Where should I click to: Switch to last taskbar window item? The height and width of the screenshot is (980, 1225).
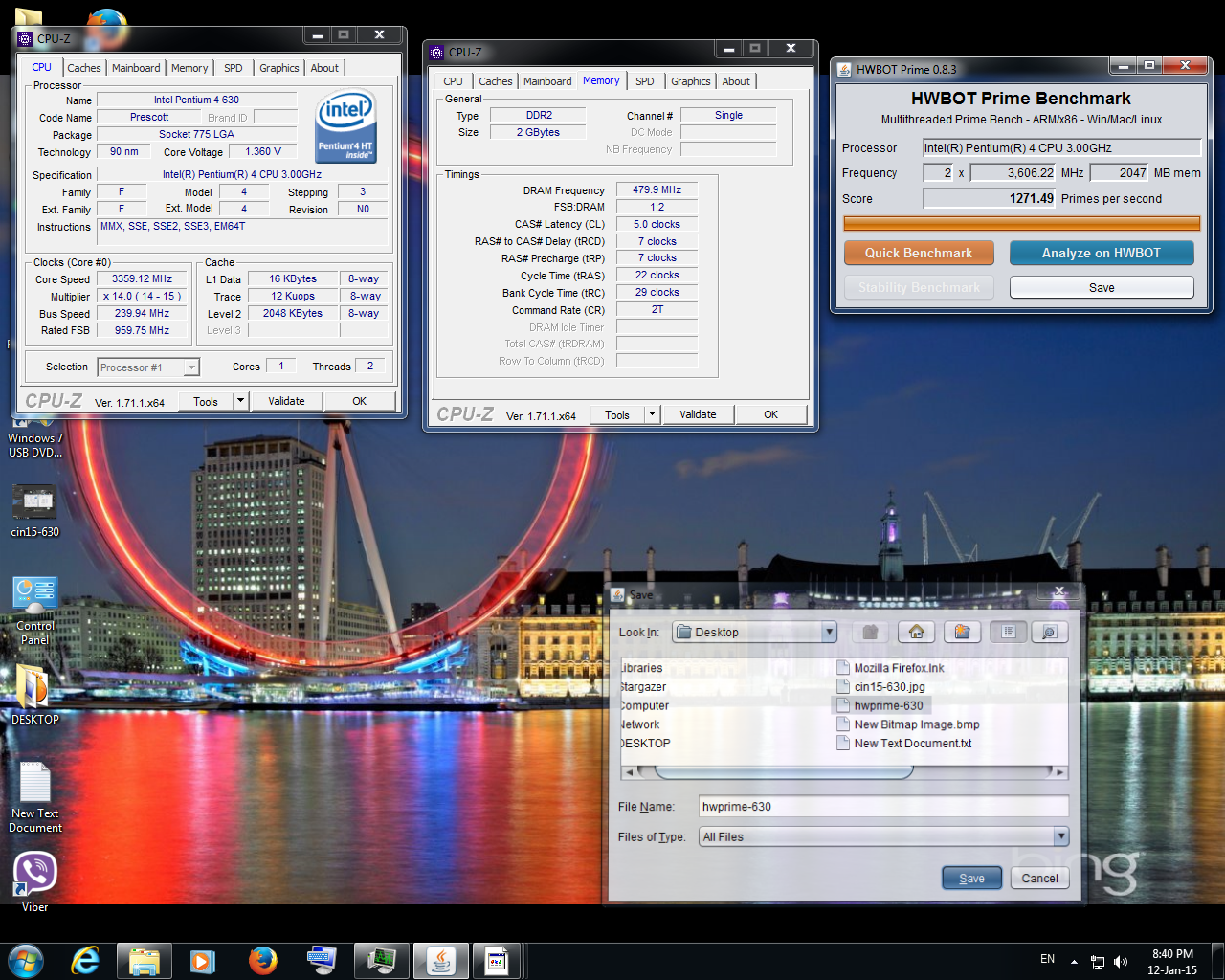[498, 961]
